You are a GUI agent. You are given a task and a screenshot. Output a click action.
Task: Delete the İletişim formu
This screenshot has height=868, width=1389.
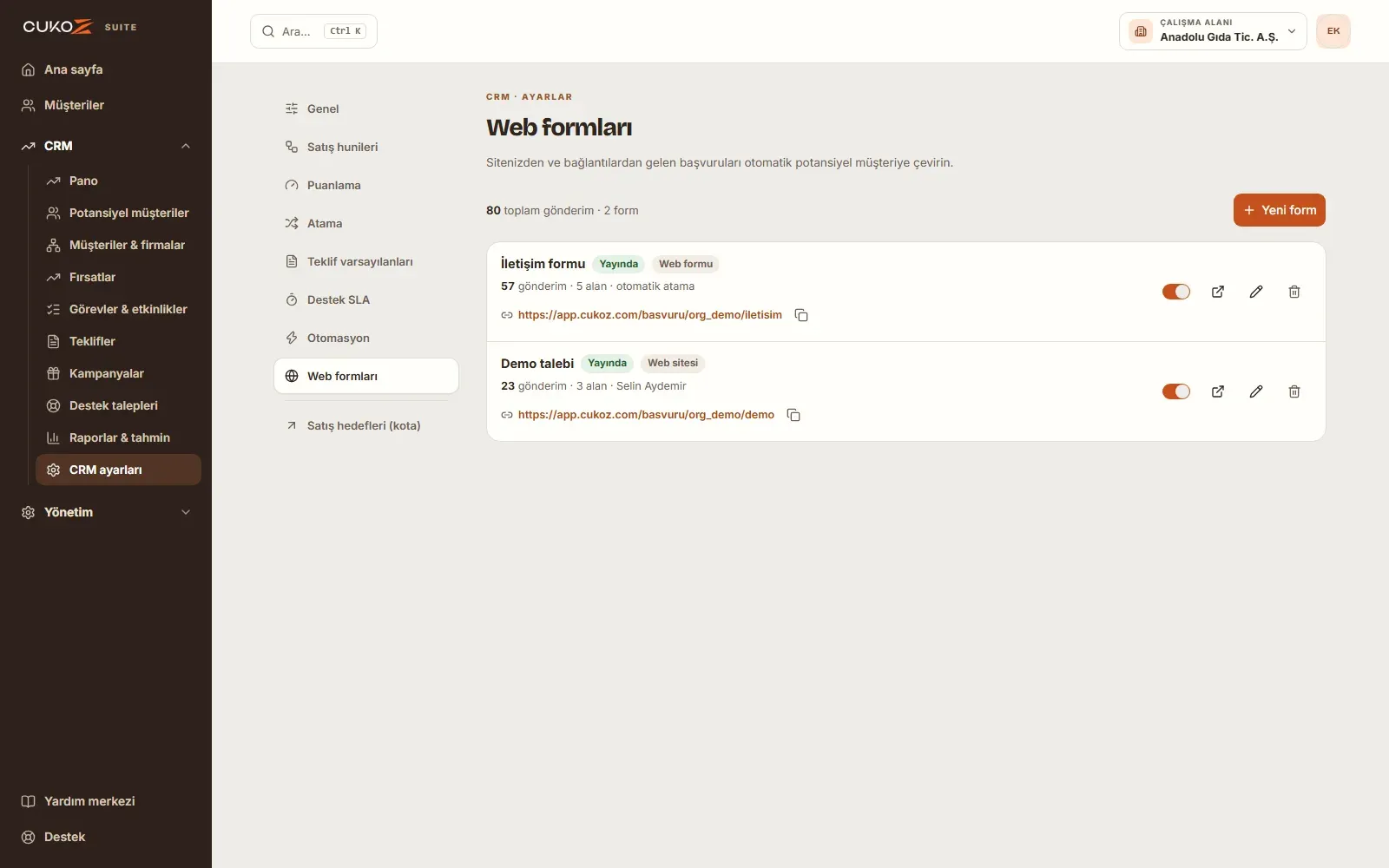click(x=1294, y=292)
